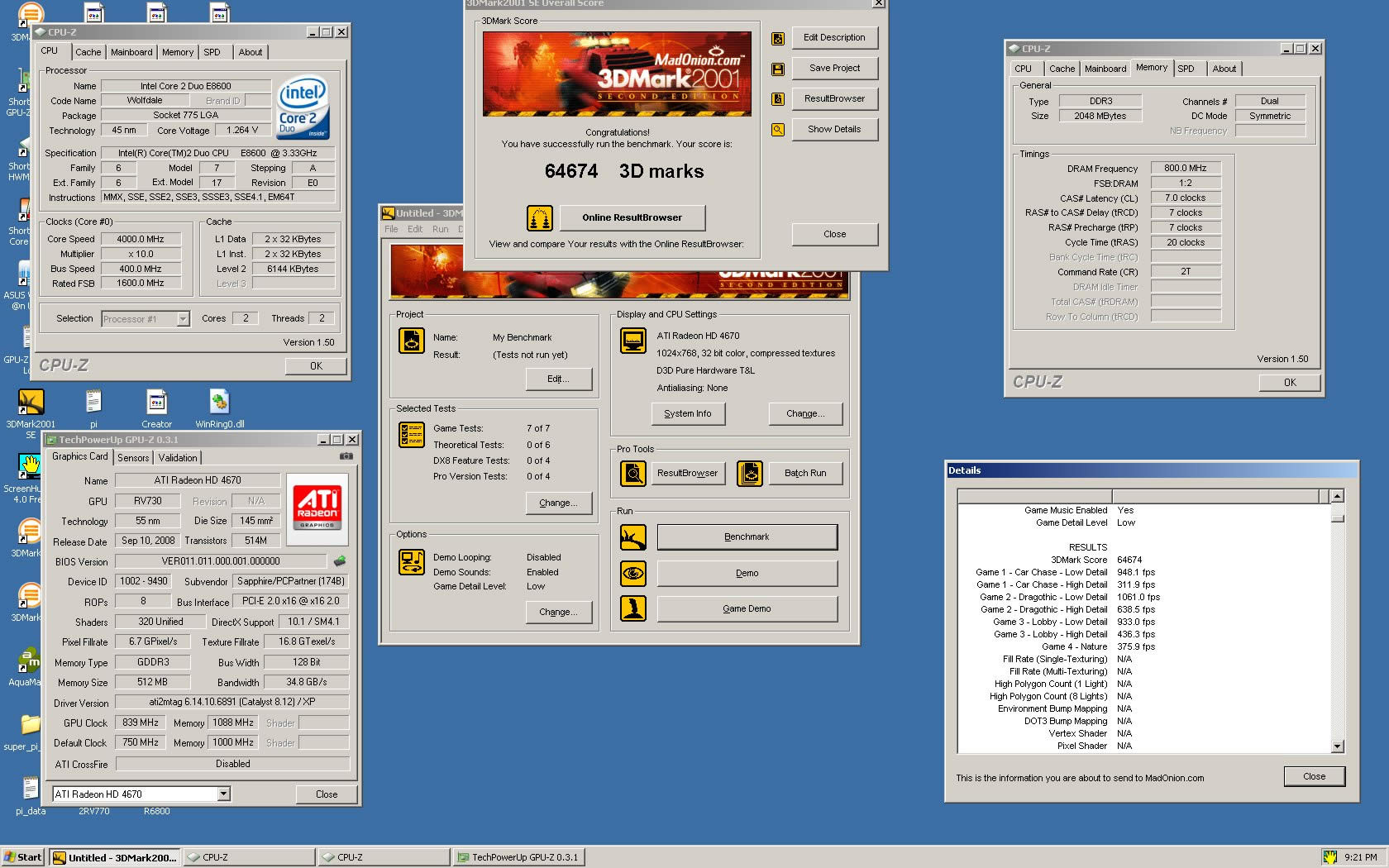Click the Project section icon in 3DMark

[412, 340]
